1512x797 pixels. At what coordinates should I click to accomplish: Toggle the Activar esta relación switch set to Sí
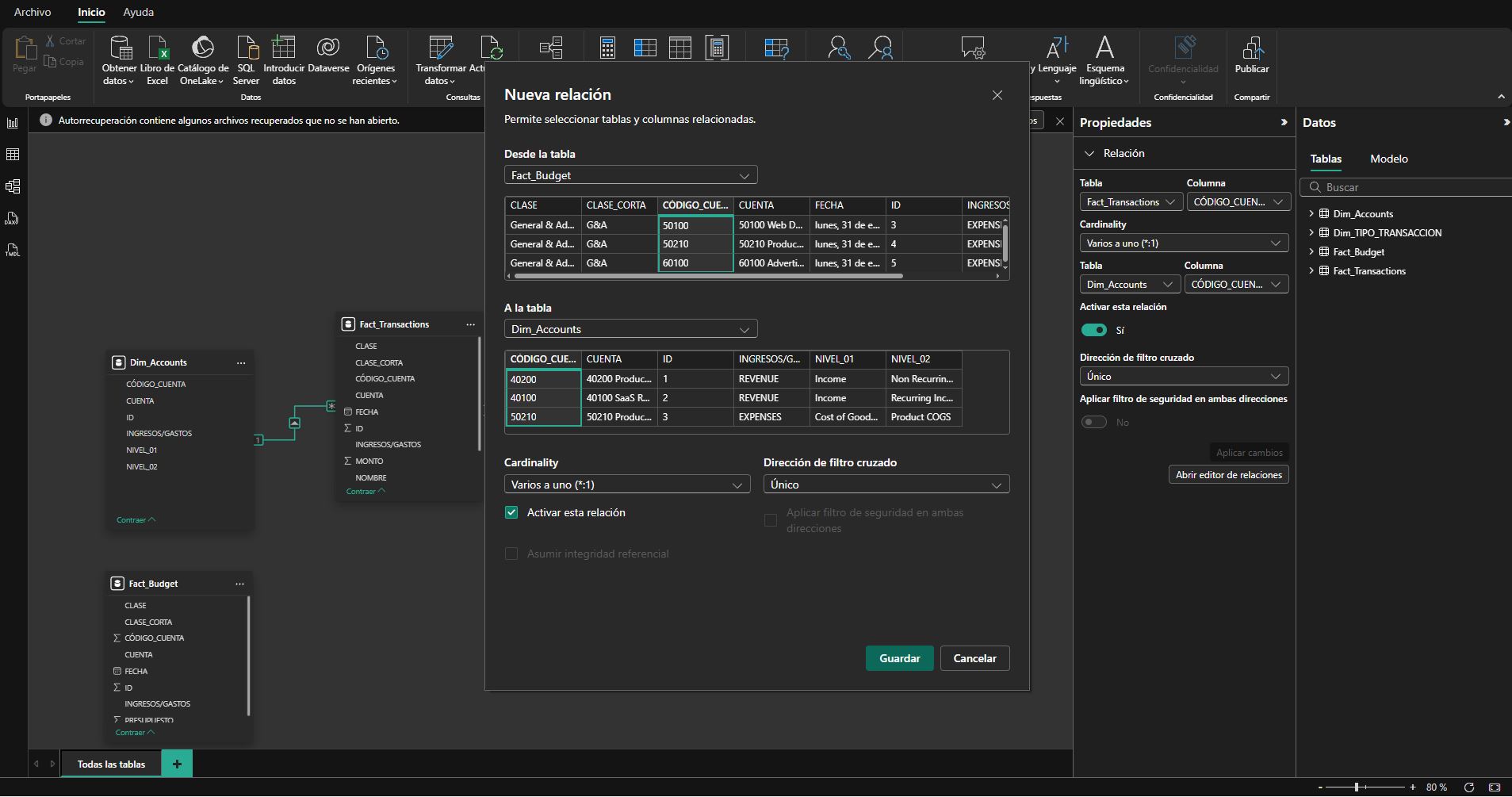point(1094,330)
